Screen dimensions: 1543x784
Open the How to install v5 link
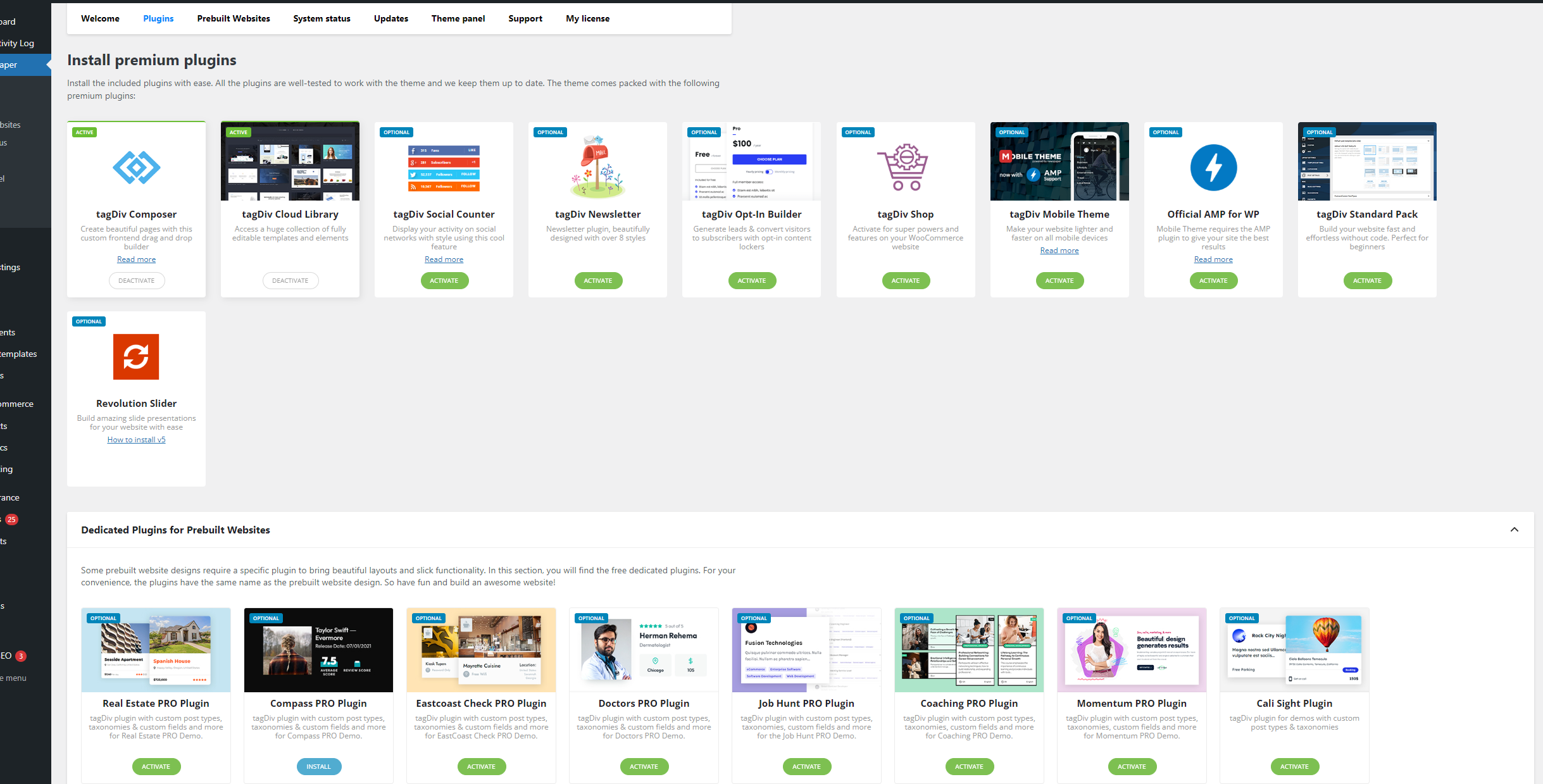pyautogui.click(x=136, y=440)
